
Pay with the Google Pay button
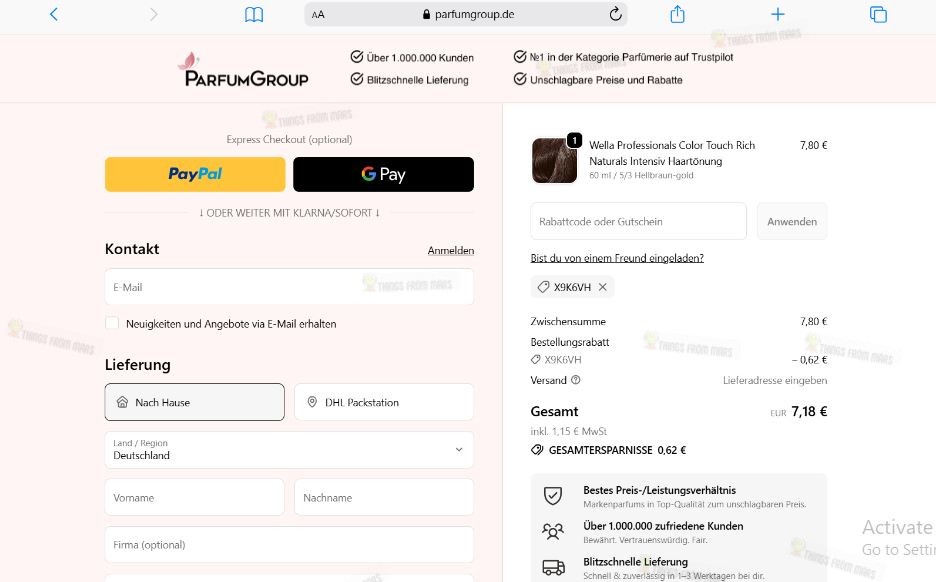(x=383, y=174)
